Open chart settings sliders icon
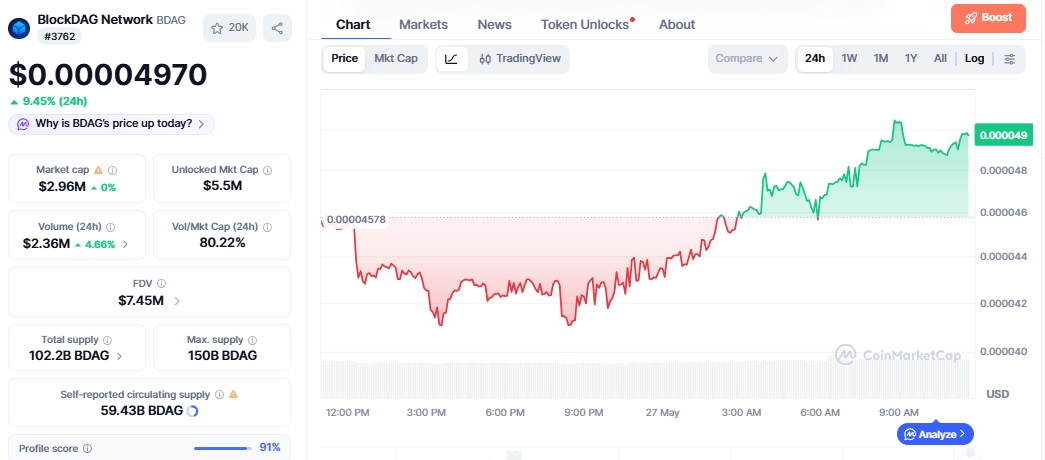 pyautogui.click(x=1010, y=59)
